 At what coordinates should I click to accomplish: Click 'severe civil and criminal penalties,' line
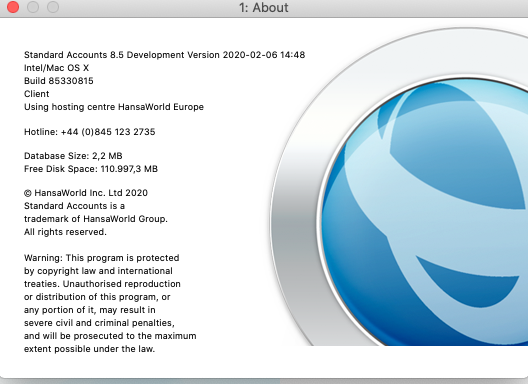point(99,323)
